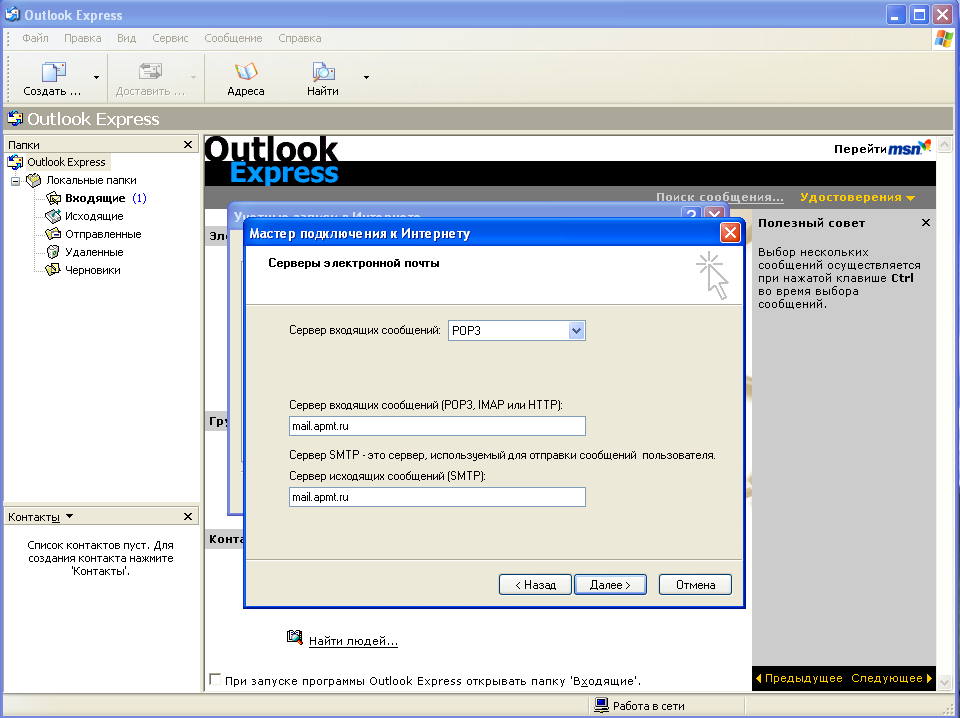Show the Предыдущее tip
This screenshot has height=718, width=960.
click(x=799, y=678)
